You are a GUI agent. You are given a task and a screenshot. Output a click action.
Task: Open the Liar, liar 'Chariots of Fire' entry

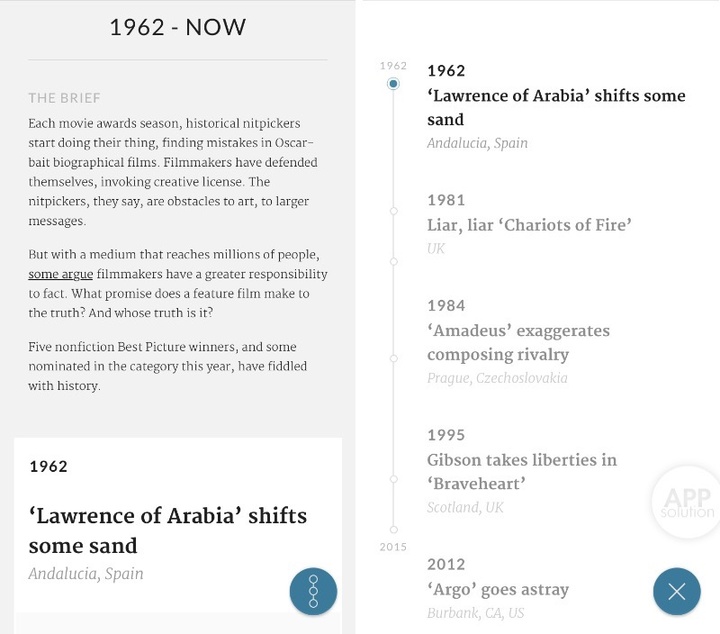(x=529, y=225)
